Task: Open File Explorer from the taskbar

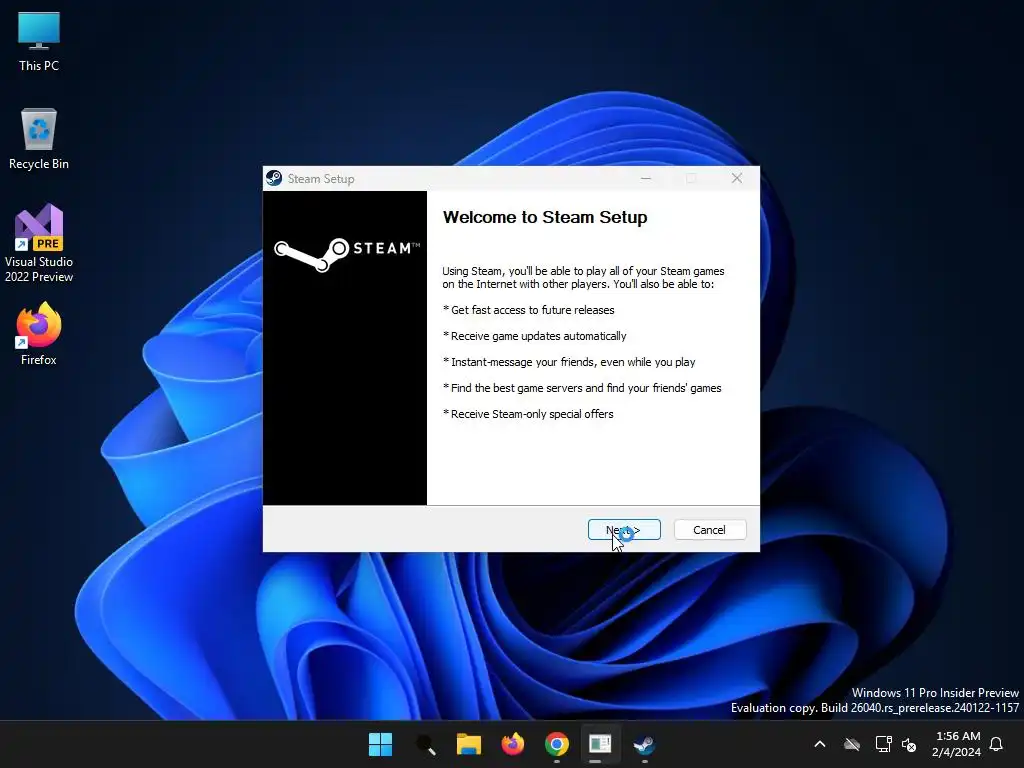Action: tap(469, 744)
